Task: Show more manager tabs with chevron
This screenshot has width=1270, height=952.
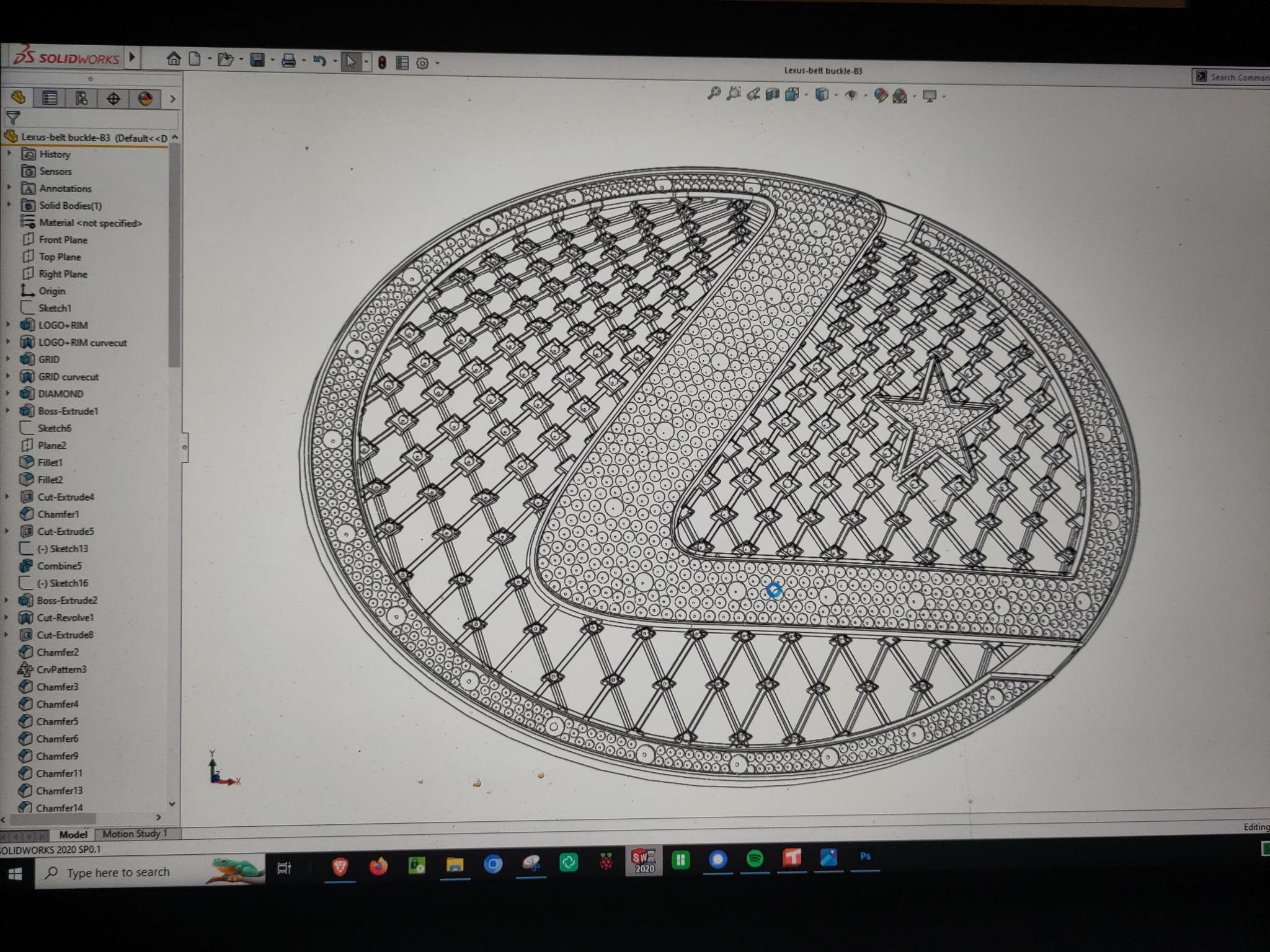Action: tap(172, 99)
